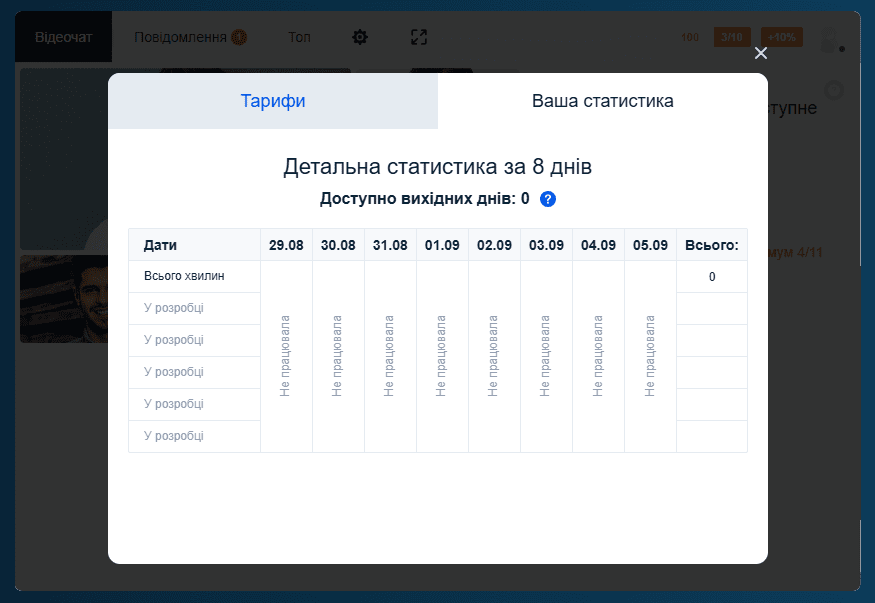Close the statistics dialog with the X

[761, 53]
